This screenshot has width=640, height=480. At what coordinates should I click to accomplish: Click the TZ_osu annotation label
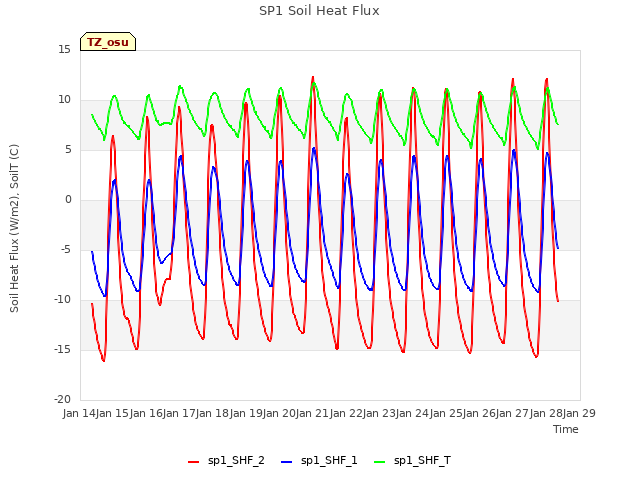pyautogui.click(x=108, y=42)
